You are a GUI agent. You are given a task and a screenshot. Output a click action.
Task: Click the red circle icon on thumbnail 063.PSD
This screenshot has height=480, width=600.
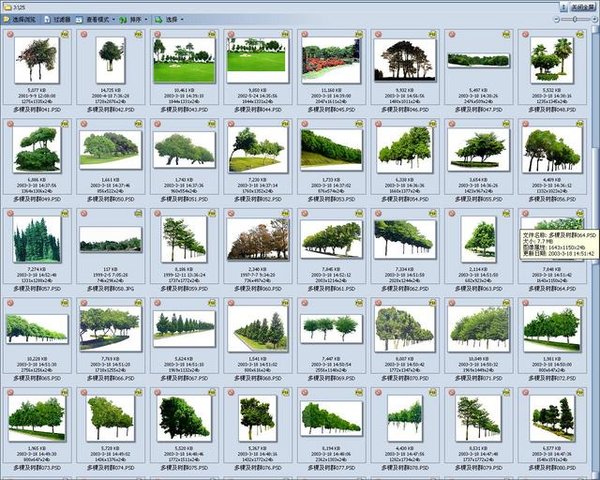point(452,214)
